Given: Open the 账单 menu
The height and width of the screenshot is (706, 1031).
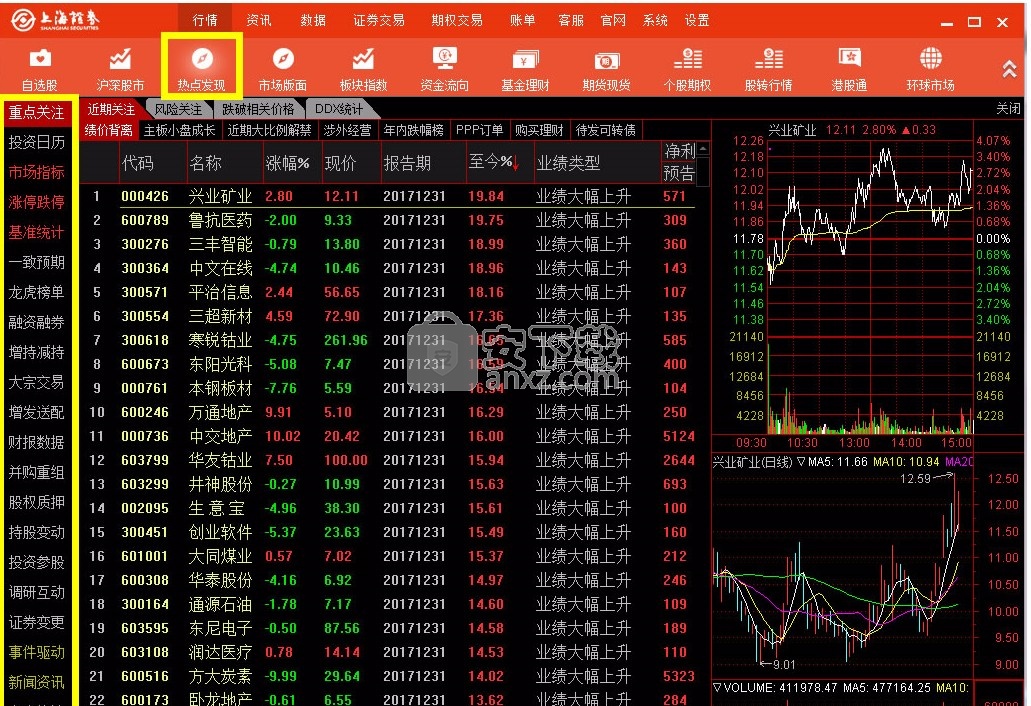Looking at the screenshot, I should pyautogui.click(x=522, y=20).
